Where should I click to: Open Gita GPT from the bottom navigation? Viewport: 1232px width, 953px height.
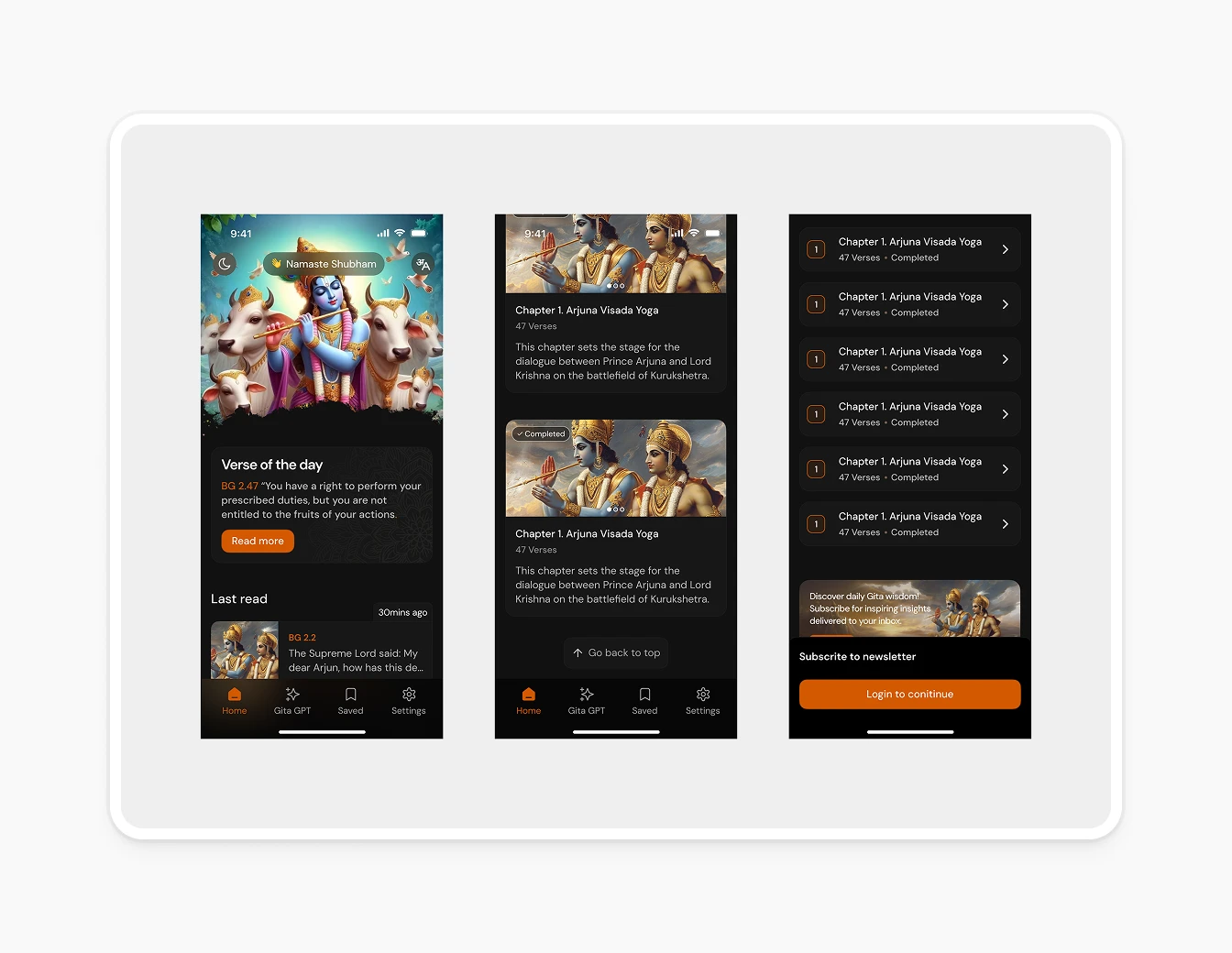(x=292, y=703)
